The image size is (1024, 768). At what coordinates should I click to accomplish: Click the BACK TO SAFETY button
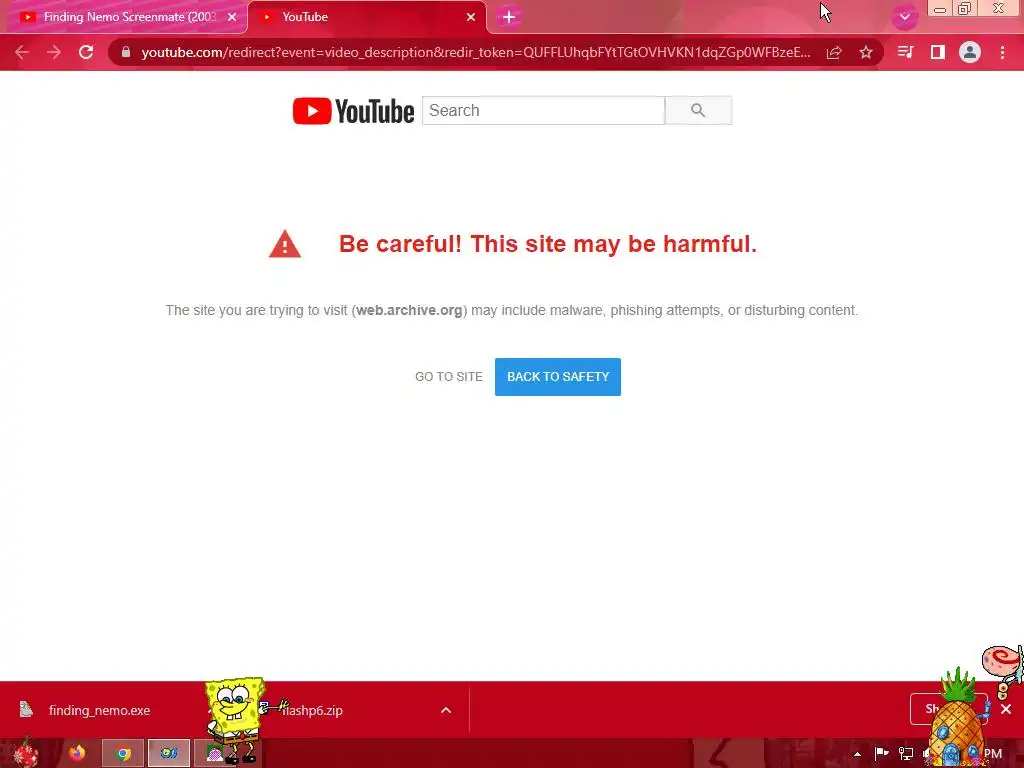pyautogui.click(x=558, y=377)
